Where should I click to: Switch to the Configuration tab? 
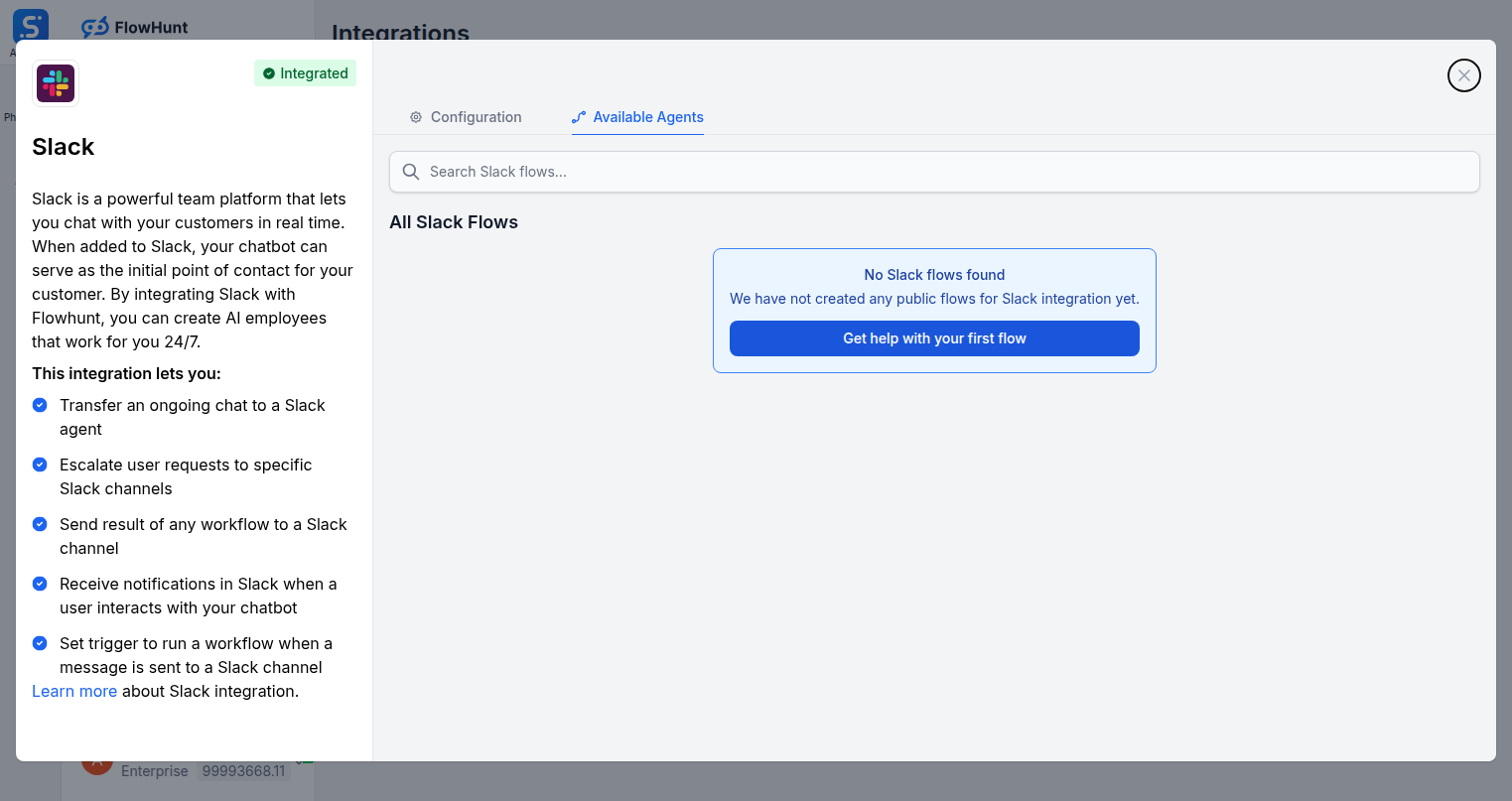pos(476,117)
